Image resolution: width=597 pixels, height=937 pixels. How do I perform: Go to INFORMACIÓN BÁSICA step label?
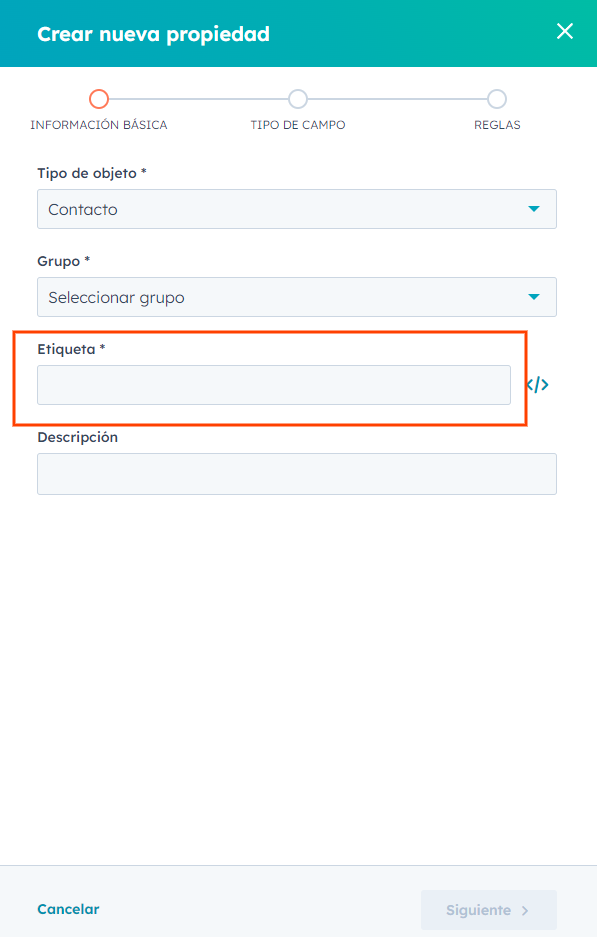coord(99,125)
